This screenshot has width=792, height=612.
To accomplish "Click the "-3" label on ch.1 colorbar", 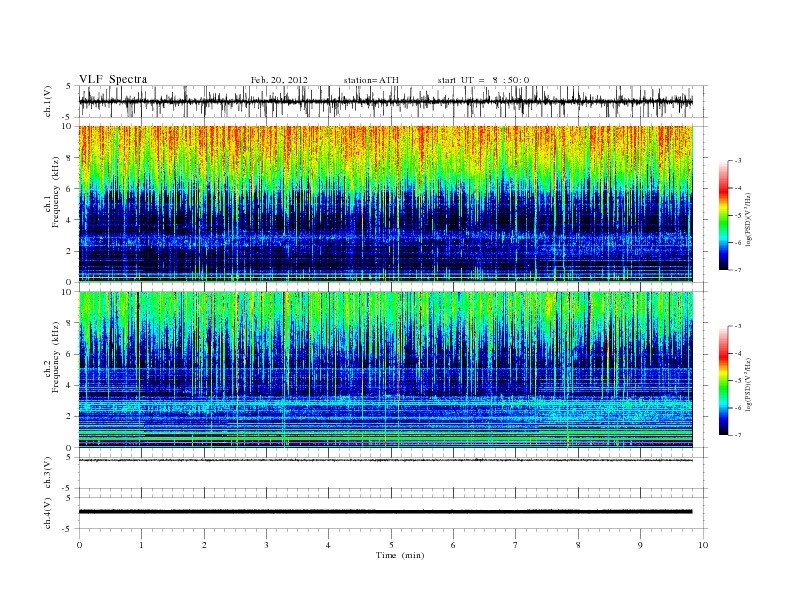I will pos(738,161).
